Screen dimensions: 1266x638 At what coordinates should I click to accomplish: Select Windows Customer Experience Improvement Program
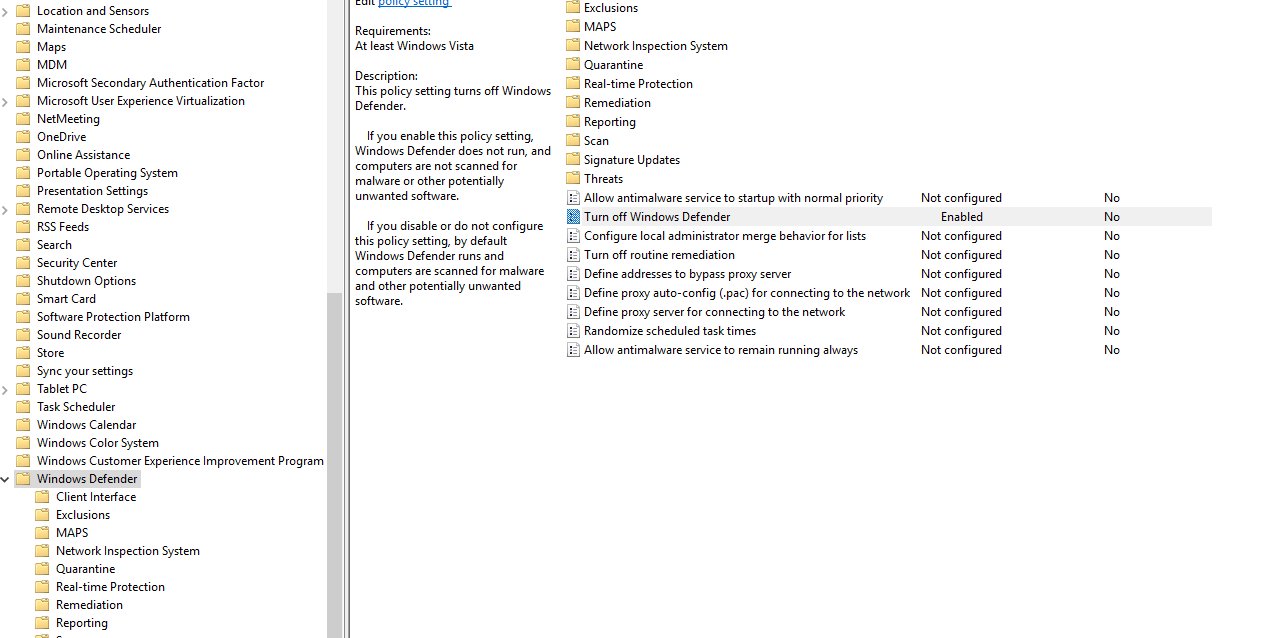(x=181, y=461)
